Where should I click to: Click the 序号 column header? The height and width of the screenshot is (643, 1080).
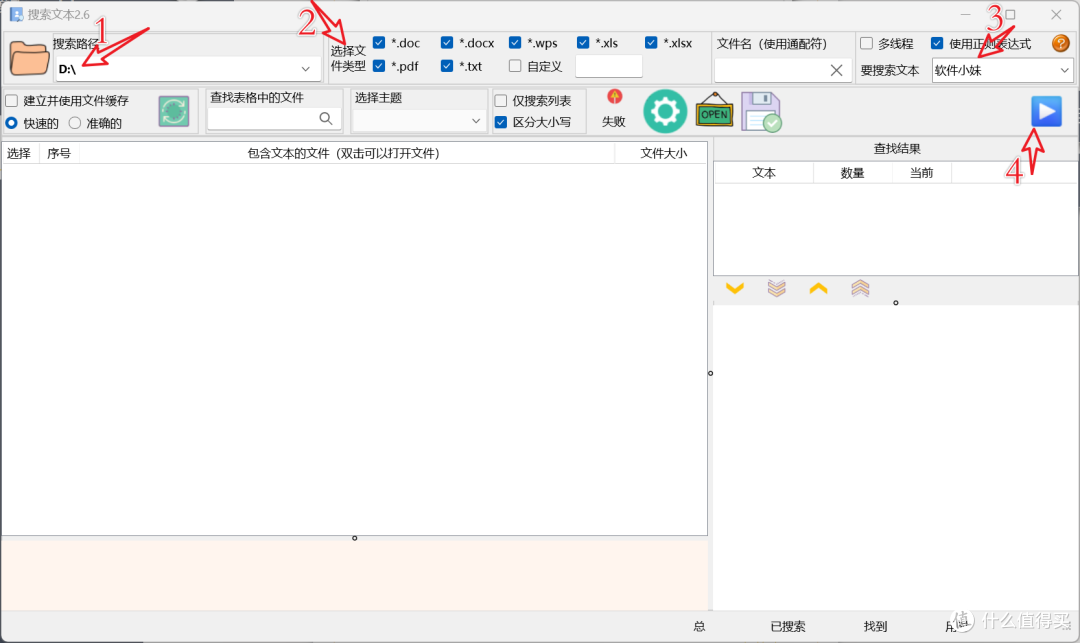[59, 154]
